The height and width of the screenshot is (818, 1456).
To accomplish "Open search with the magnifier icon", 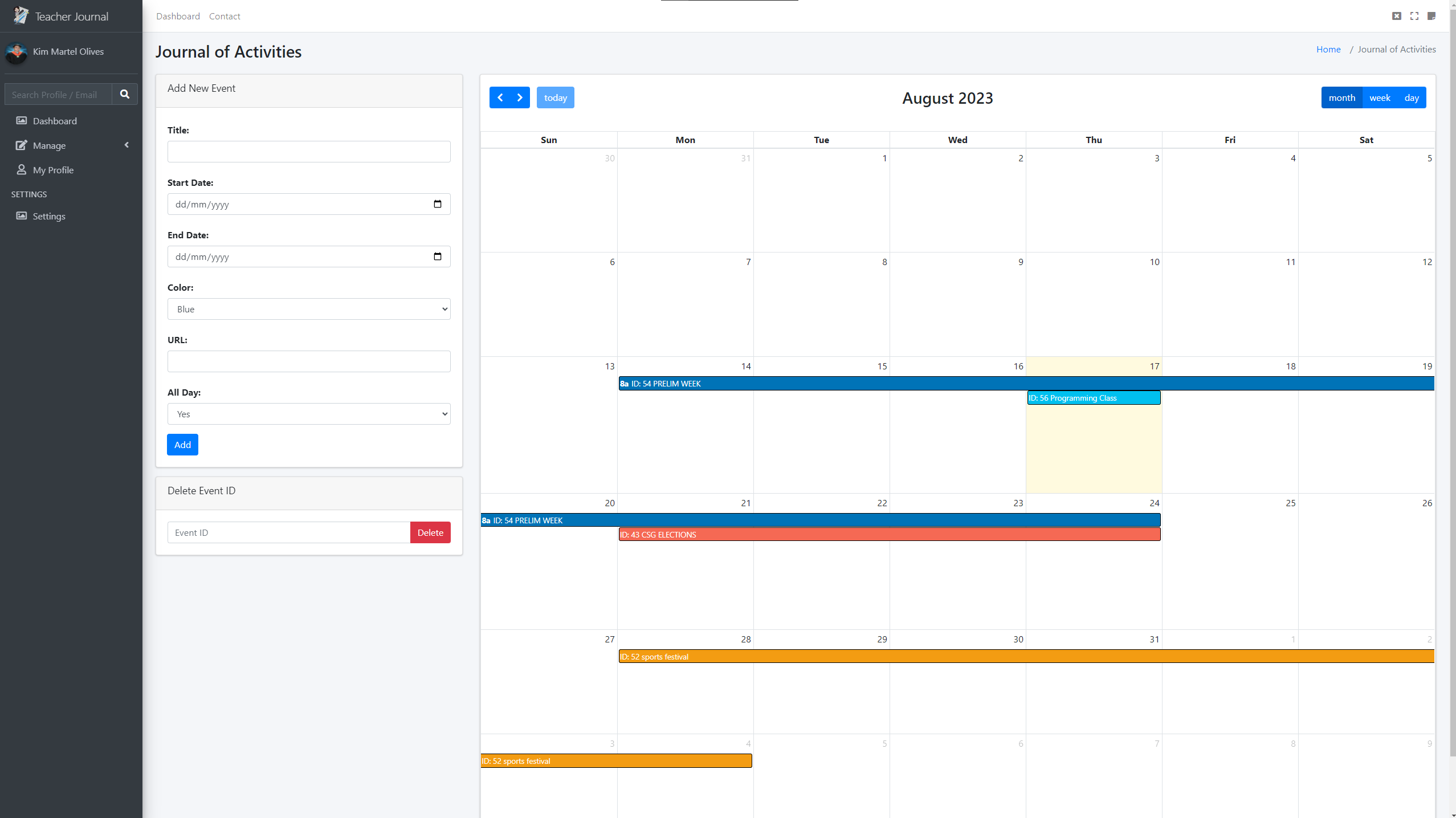I will click(x=125, y=94).
